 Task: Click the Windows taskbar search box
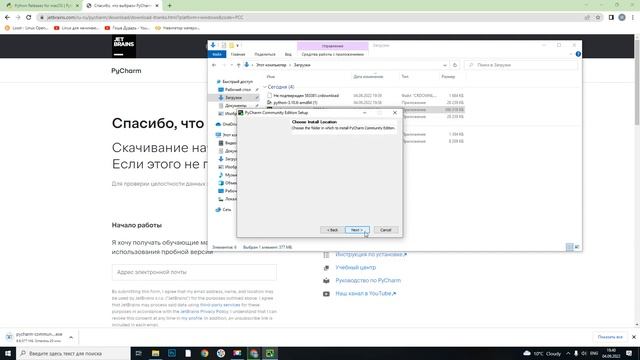(x=73, y=353)
